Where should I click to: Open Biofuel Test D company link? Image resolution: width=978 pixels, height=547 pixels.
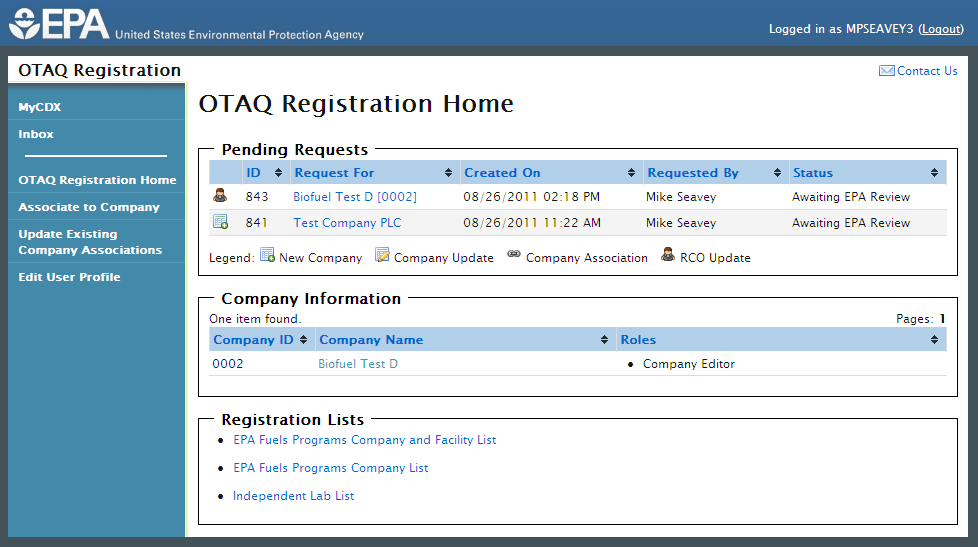(x=358, y=364)
